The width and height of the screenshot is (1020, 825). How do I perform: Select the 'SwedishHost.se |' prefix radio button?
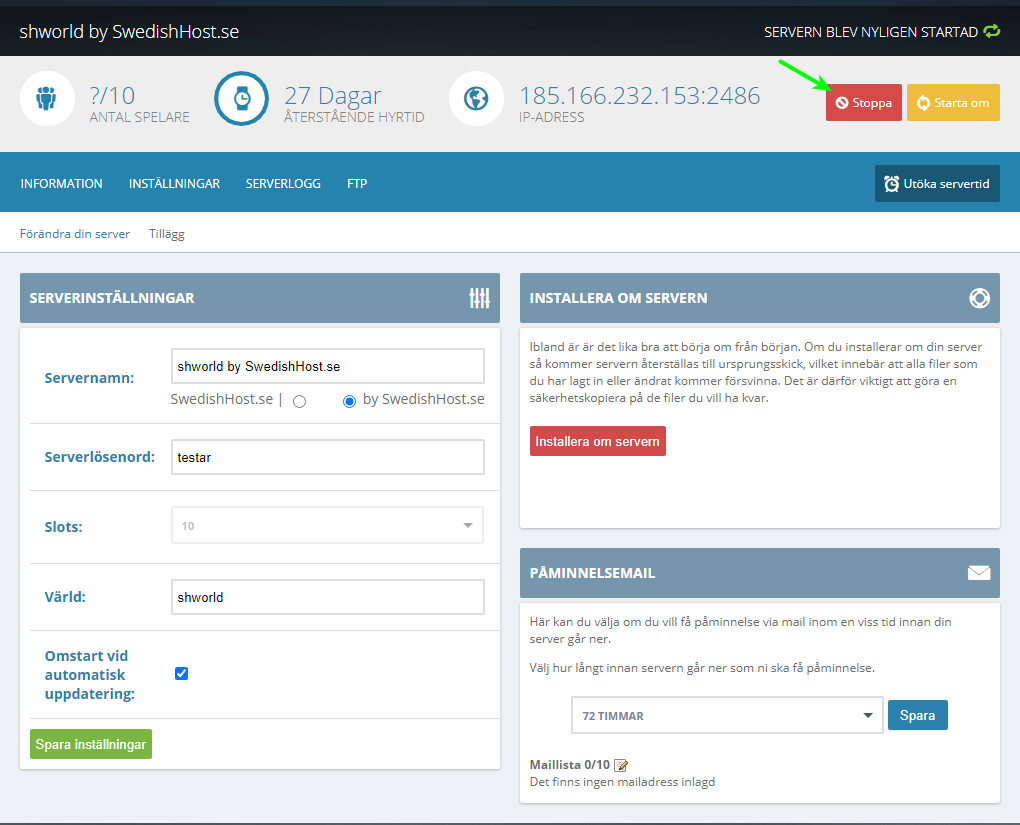coord(299,401)
